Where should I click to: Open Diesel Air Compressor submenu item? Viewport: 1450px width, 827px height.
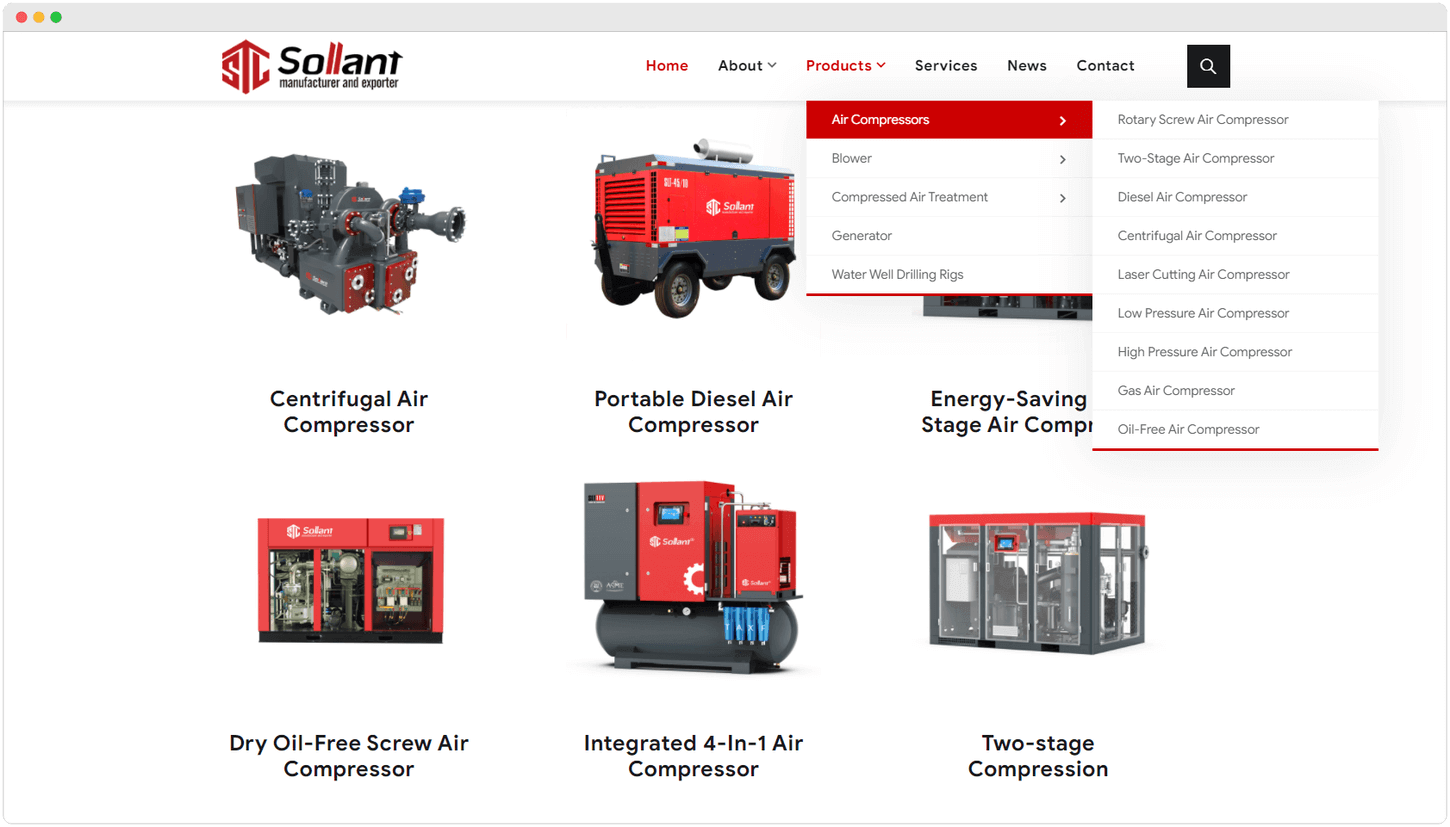click(x=1235, y=198)
